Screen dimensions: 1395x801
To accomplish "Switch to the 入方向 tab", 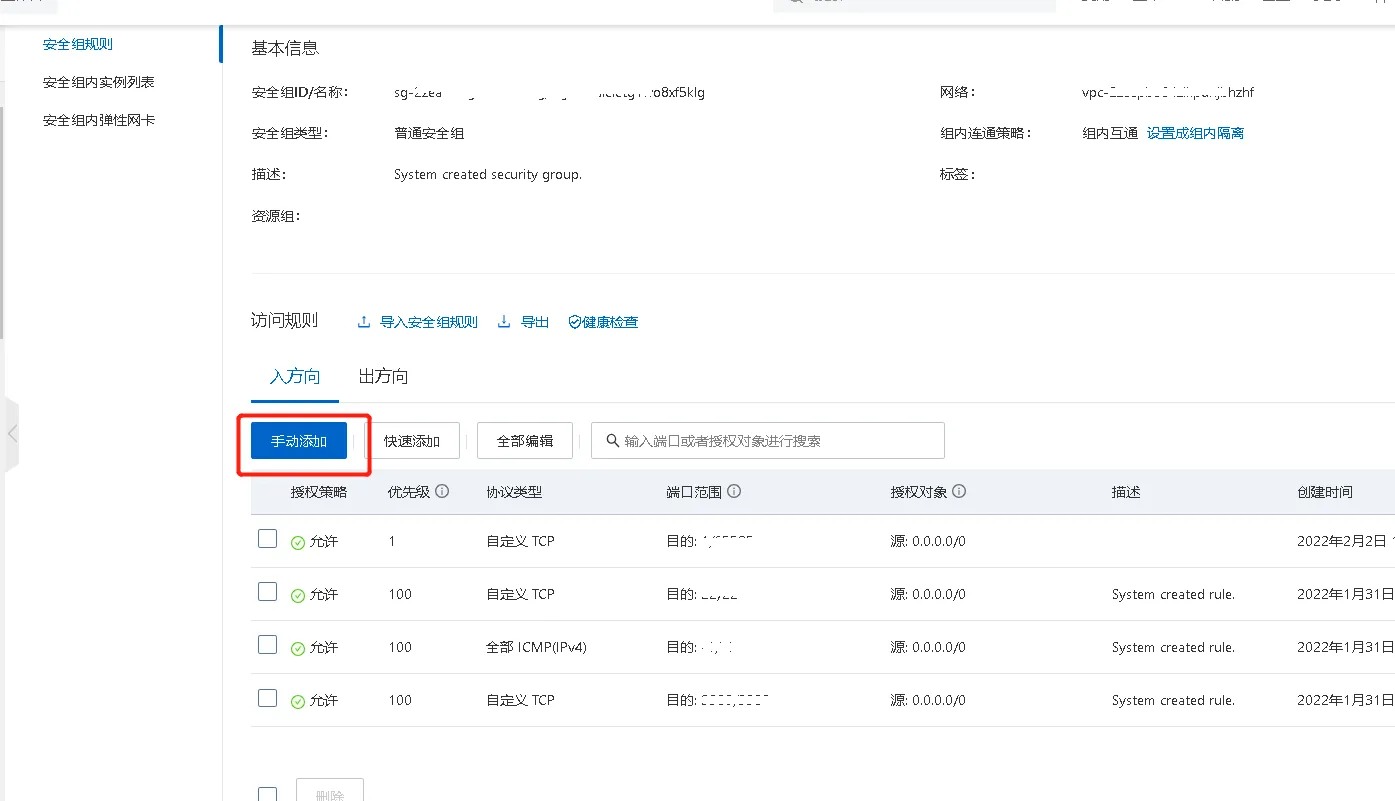I will [295, 377].
